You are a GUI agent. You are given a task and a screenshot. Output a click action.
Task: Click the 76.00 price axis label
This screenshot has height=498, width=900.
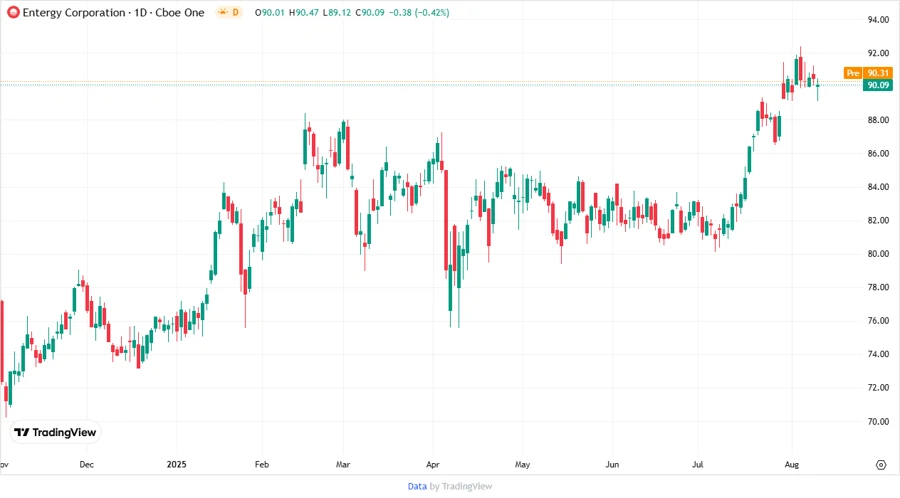click(x=878, y=321)
